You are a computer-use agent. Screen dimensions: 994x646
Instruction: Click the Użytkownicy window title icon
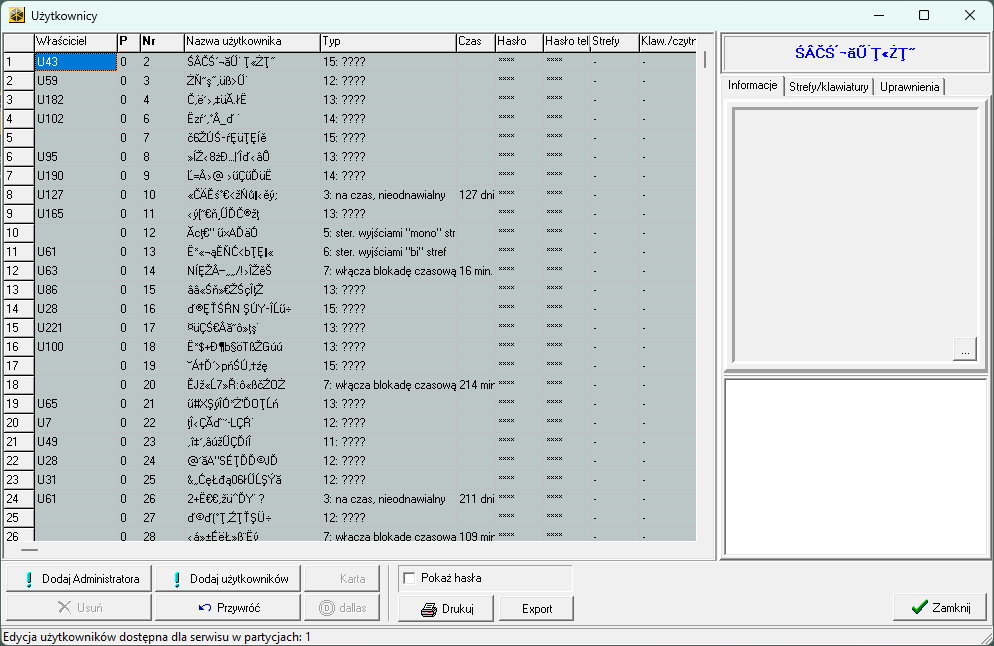[x=16, y=15]
